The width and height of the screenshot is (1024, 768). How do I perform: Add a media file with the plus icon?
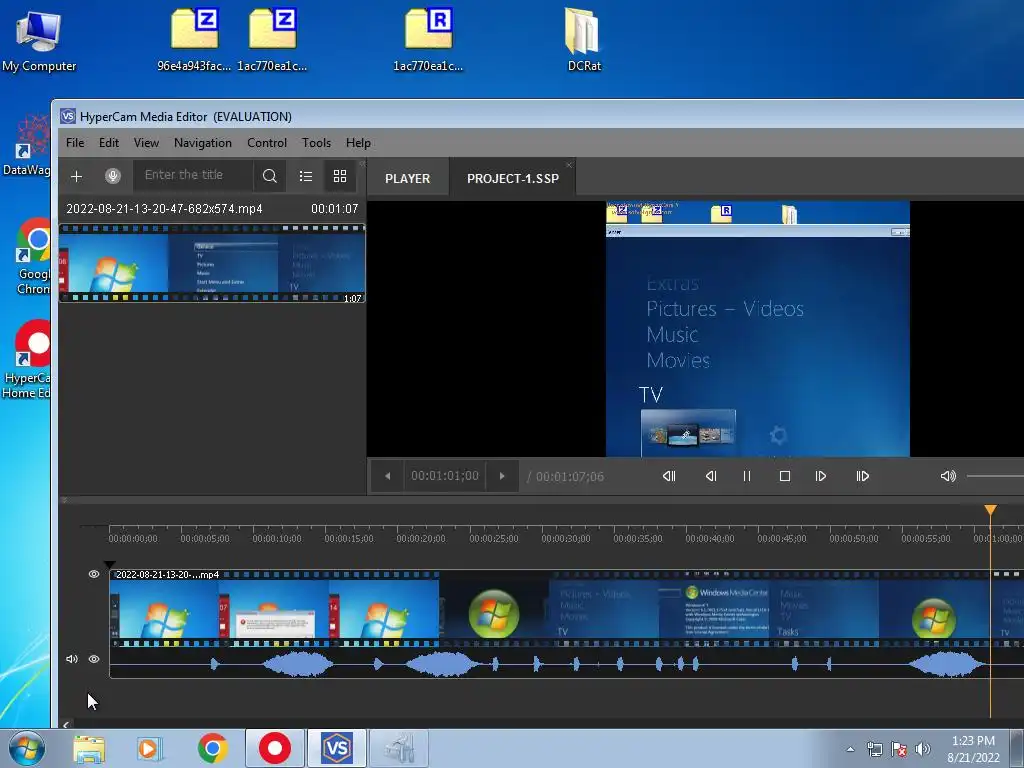76,176
